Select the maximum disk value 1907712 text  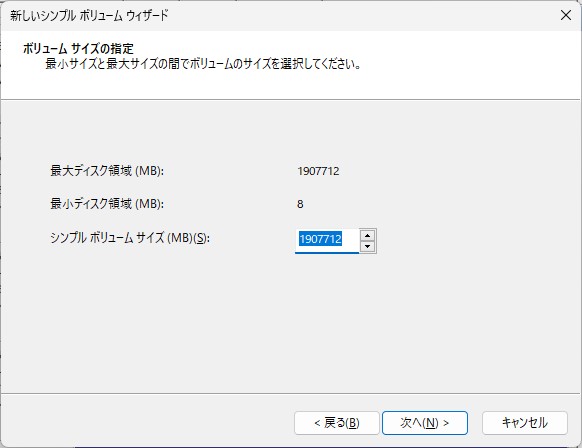(318, 171)
